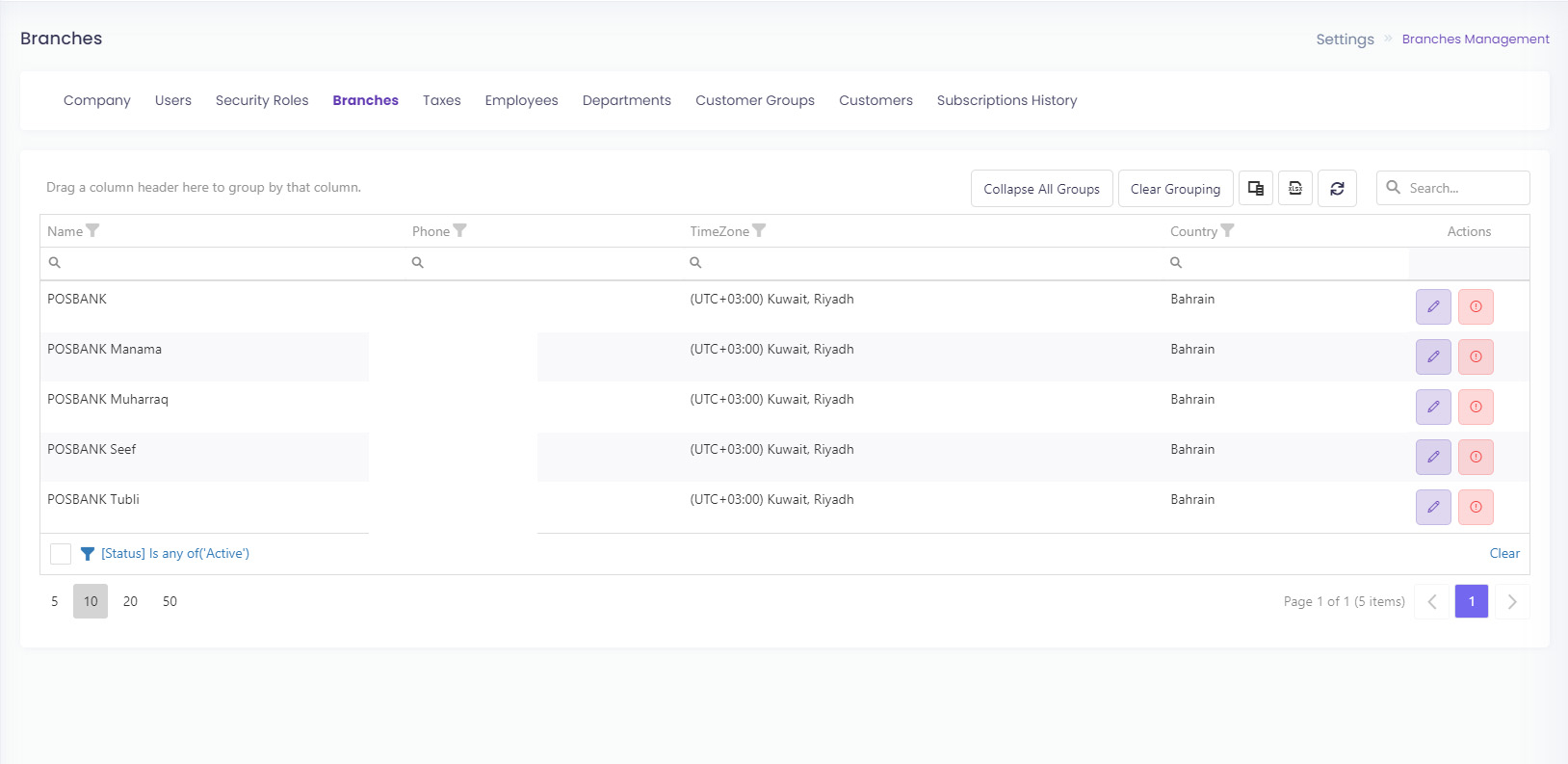Delete the POSBANK branch
The width and height of the screenshot is (1568, 764).
pyautogui.click(x=1476, y=306)
